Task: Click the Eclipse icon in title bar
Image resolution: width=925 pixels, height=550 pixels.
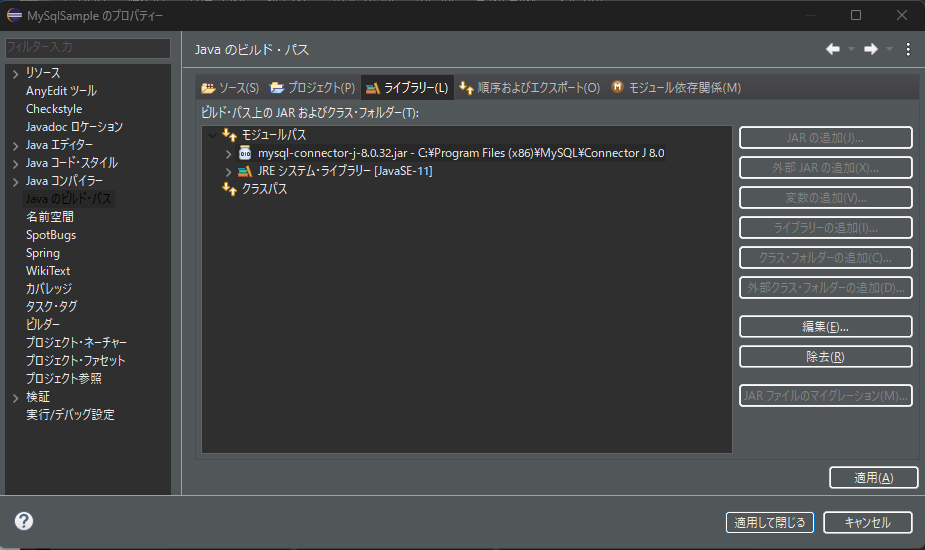Action: point(14,16)
